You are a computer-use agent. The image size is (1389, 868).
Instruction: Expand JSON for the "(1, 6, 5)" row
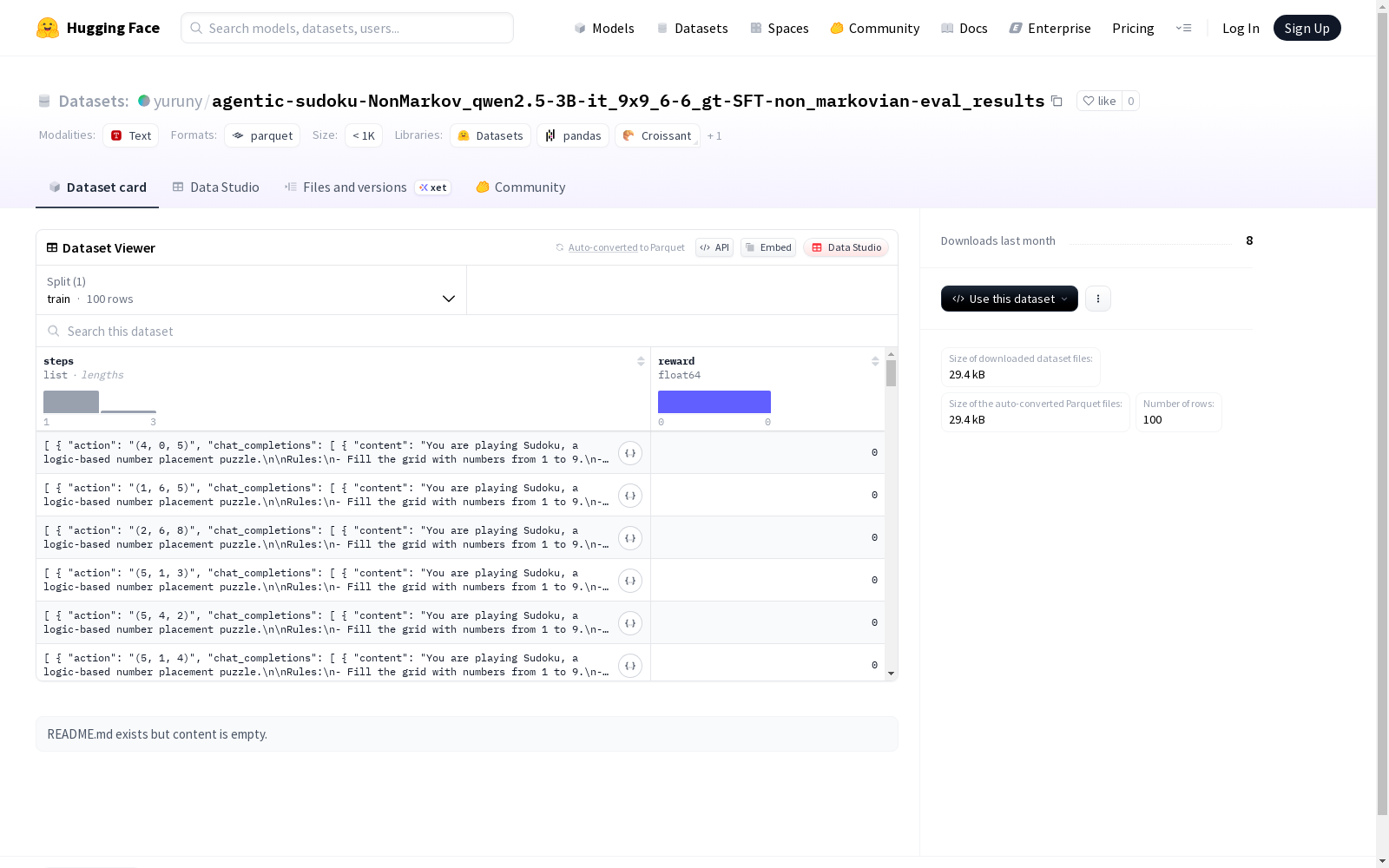pos(630,495)
